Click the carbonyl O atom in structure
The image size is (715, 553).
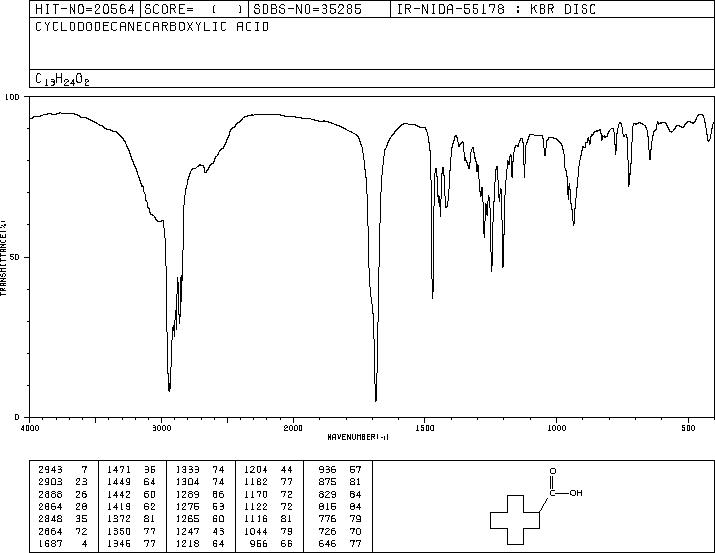tap(553, 471)
